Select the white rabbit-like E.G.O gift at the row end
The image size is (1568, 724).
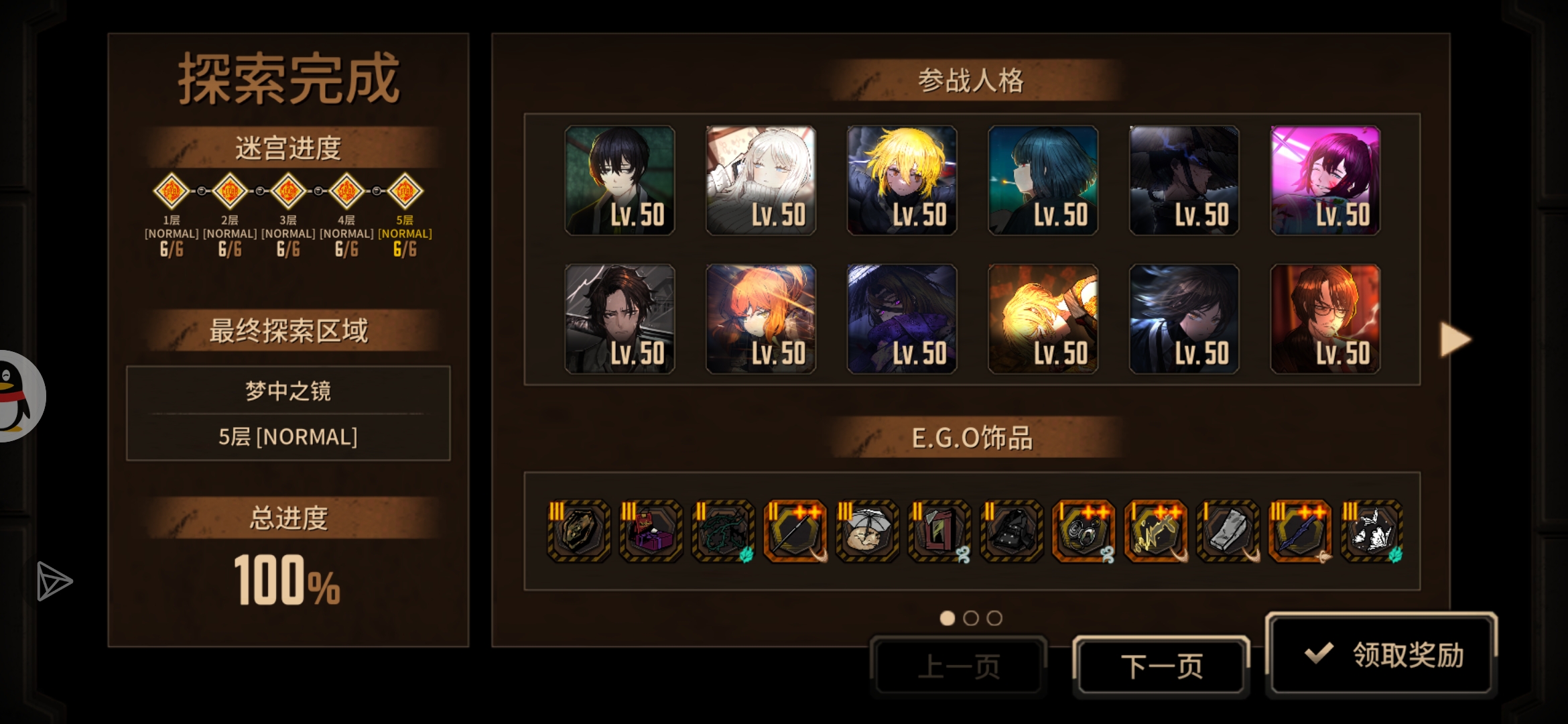(x=1372, y=532)
